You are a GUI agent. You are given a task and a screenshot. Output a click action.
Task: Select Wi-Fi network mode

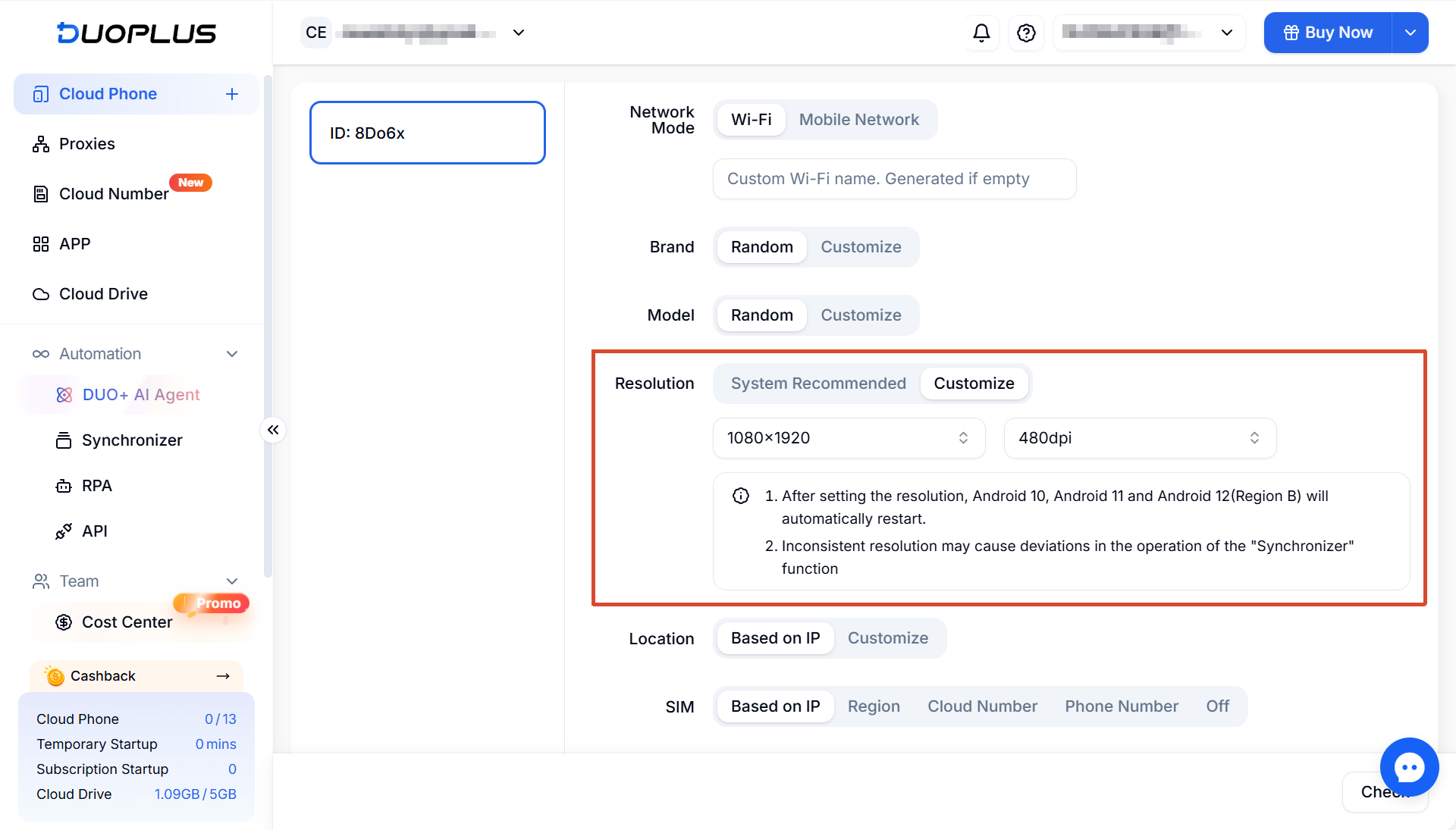coord(752,120)
